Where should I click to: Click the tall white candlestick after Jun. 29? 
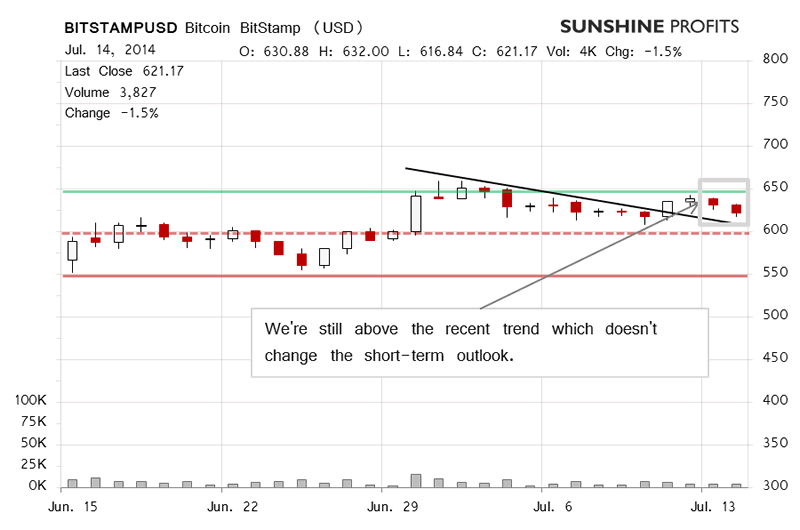[x=416, y=214]
